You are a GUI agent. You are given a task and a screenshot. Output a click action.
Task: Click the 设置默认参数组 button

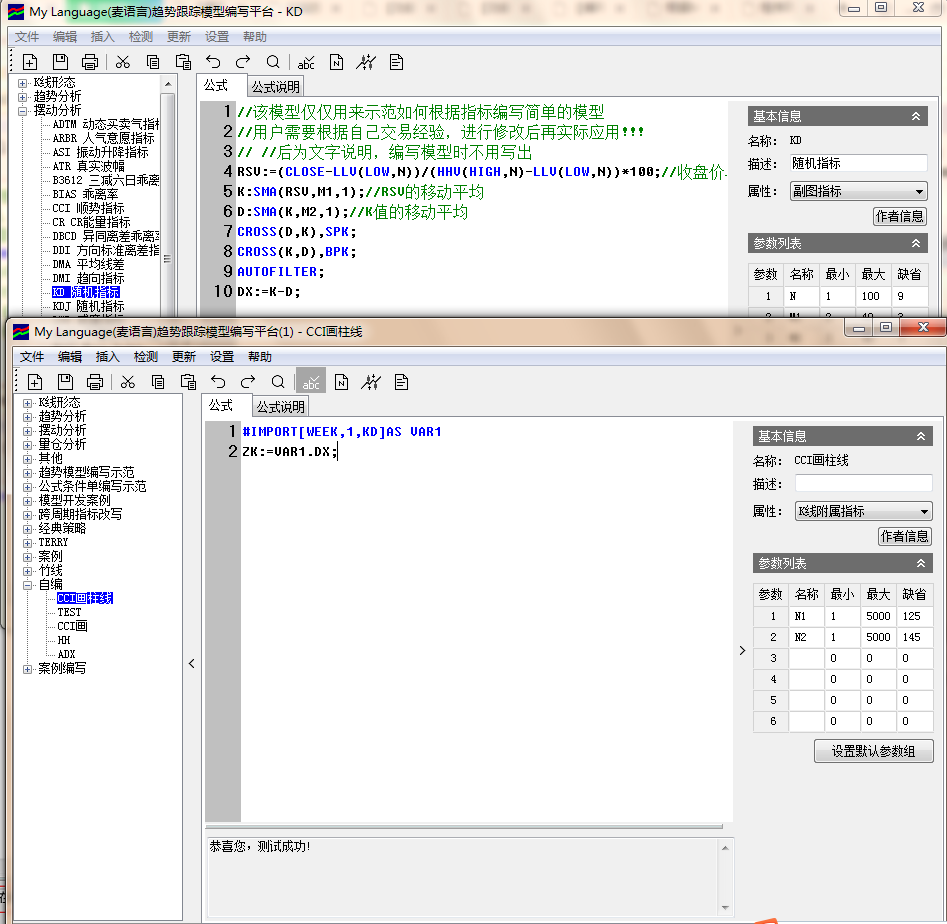(x=874, y=751)
